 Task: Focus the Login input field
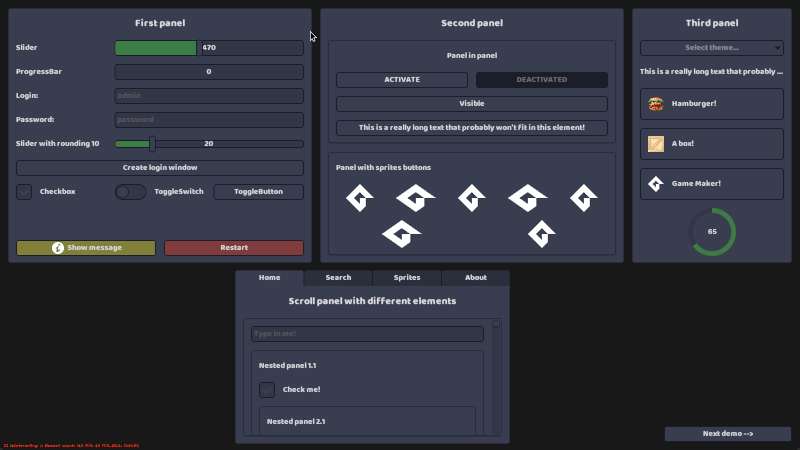[209, 96]
